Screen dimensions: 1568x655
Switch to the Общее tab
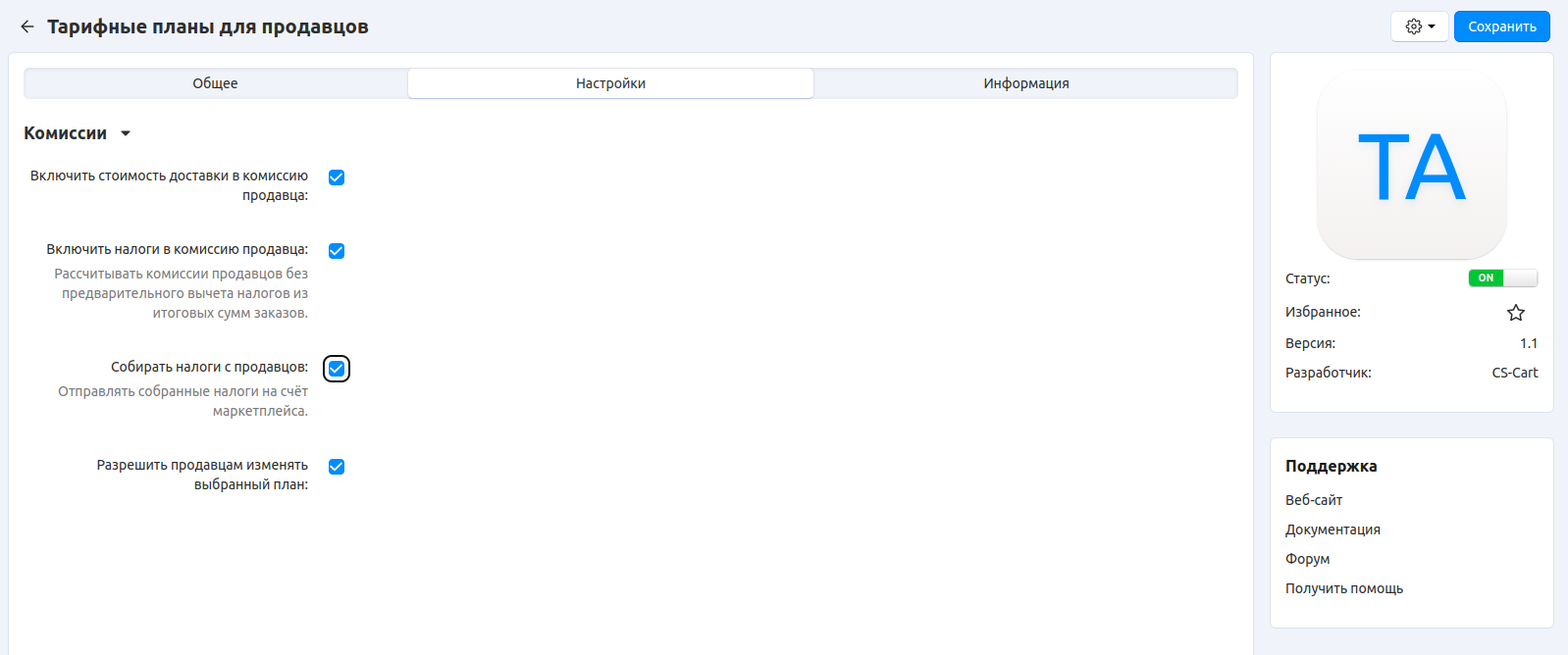(x=215, y=83)
